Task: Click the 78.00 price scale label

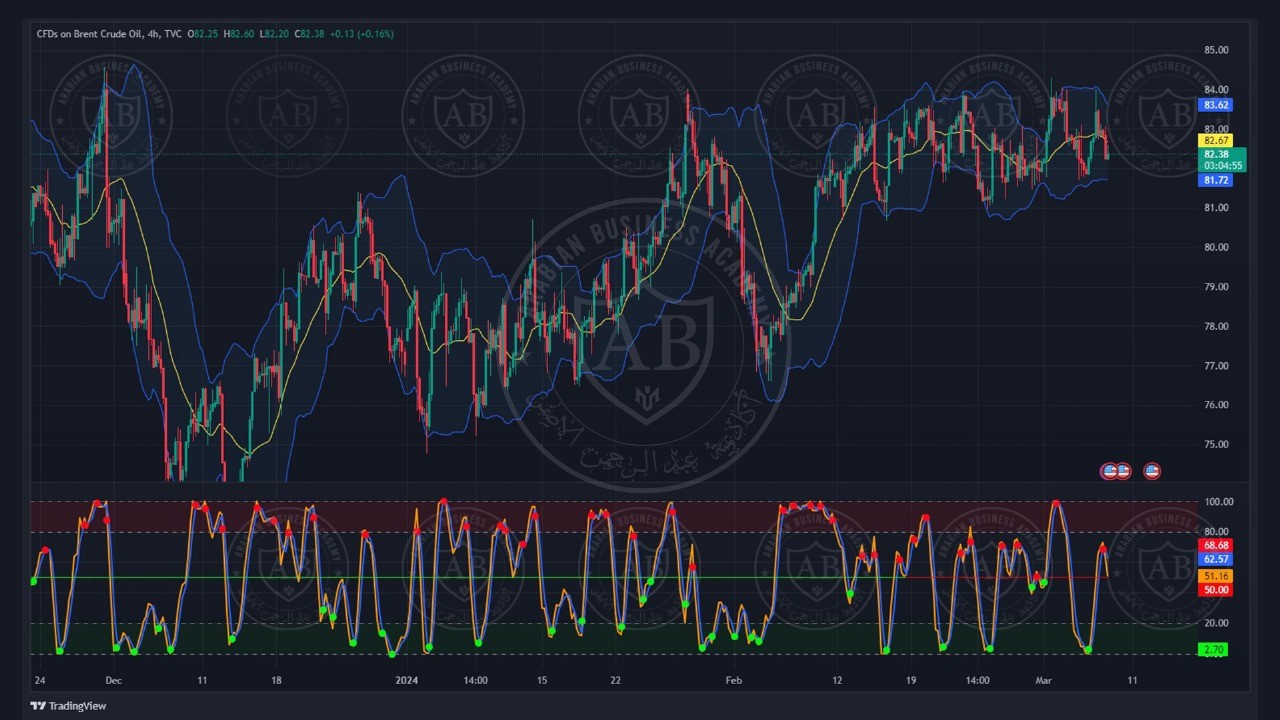Action: point(1216,326)
